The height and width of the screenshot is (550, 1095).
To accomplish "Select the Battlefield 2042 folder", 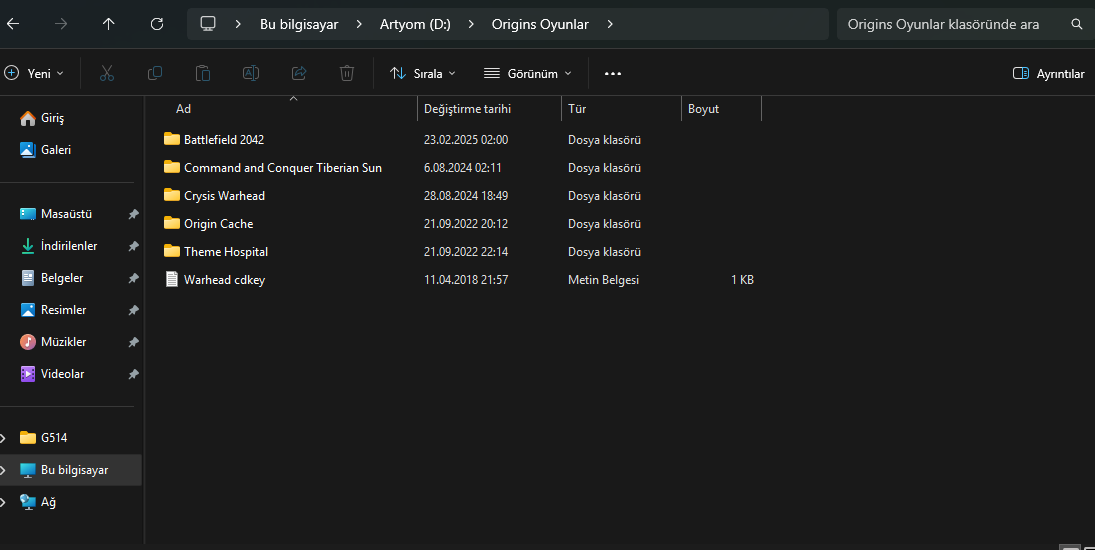I will coord(223,140).
